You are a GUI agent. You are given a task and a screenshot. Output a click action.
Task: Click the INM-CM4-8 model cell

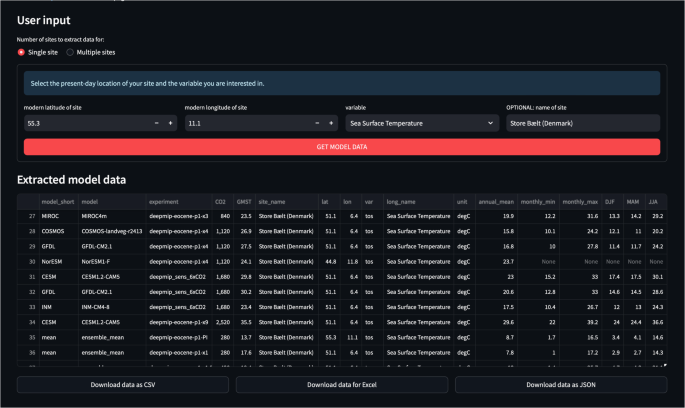[x=112, y=307]
